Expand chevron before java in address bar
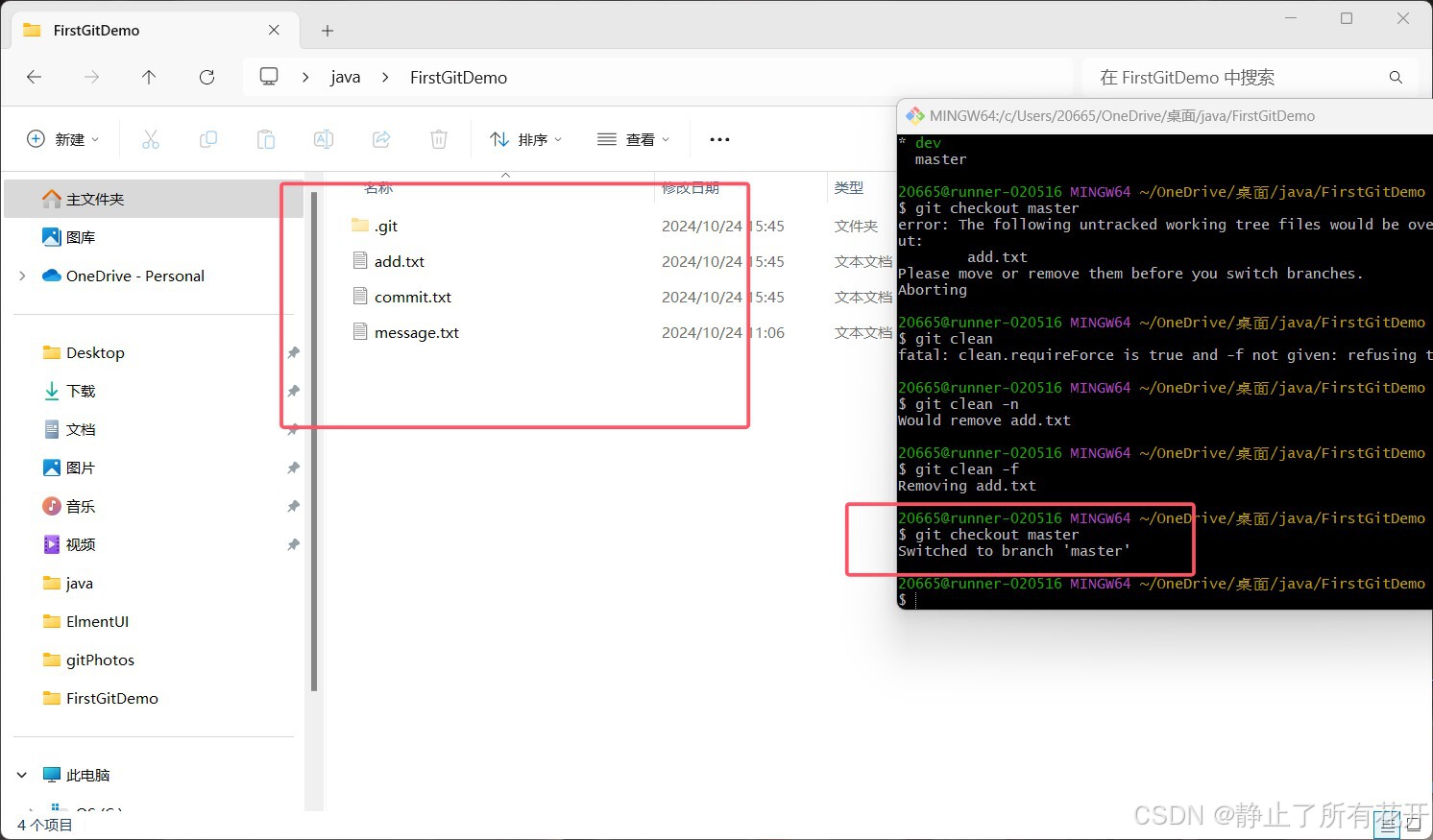Image resolution: width=1433 pixels, height=840 pixels. tap(305, 77)
